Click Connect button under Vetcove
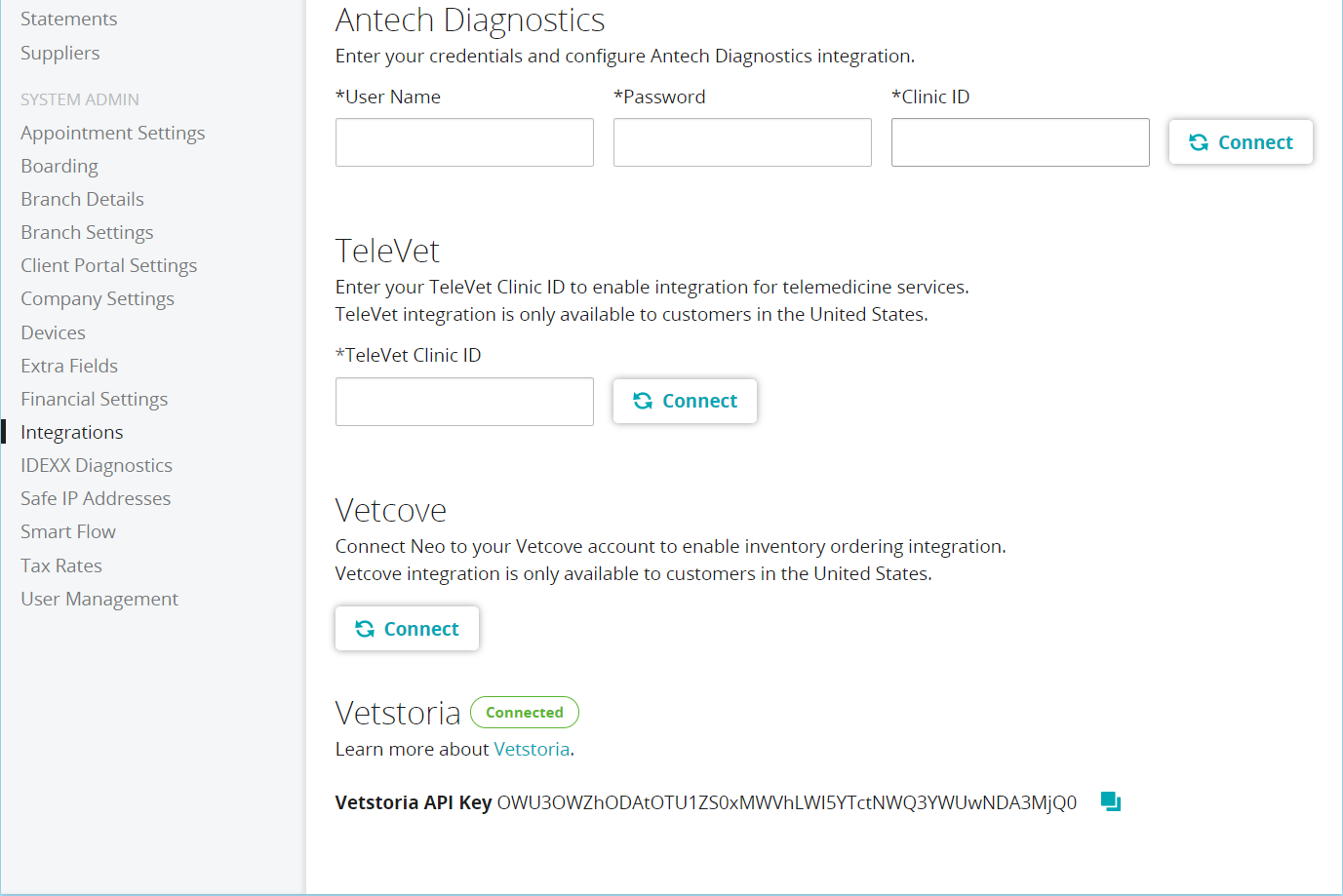The image size is (1343, 896). click(x=407, y=629)
